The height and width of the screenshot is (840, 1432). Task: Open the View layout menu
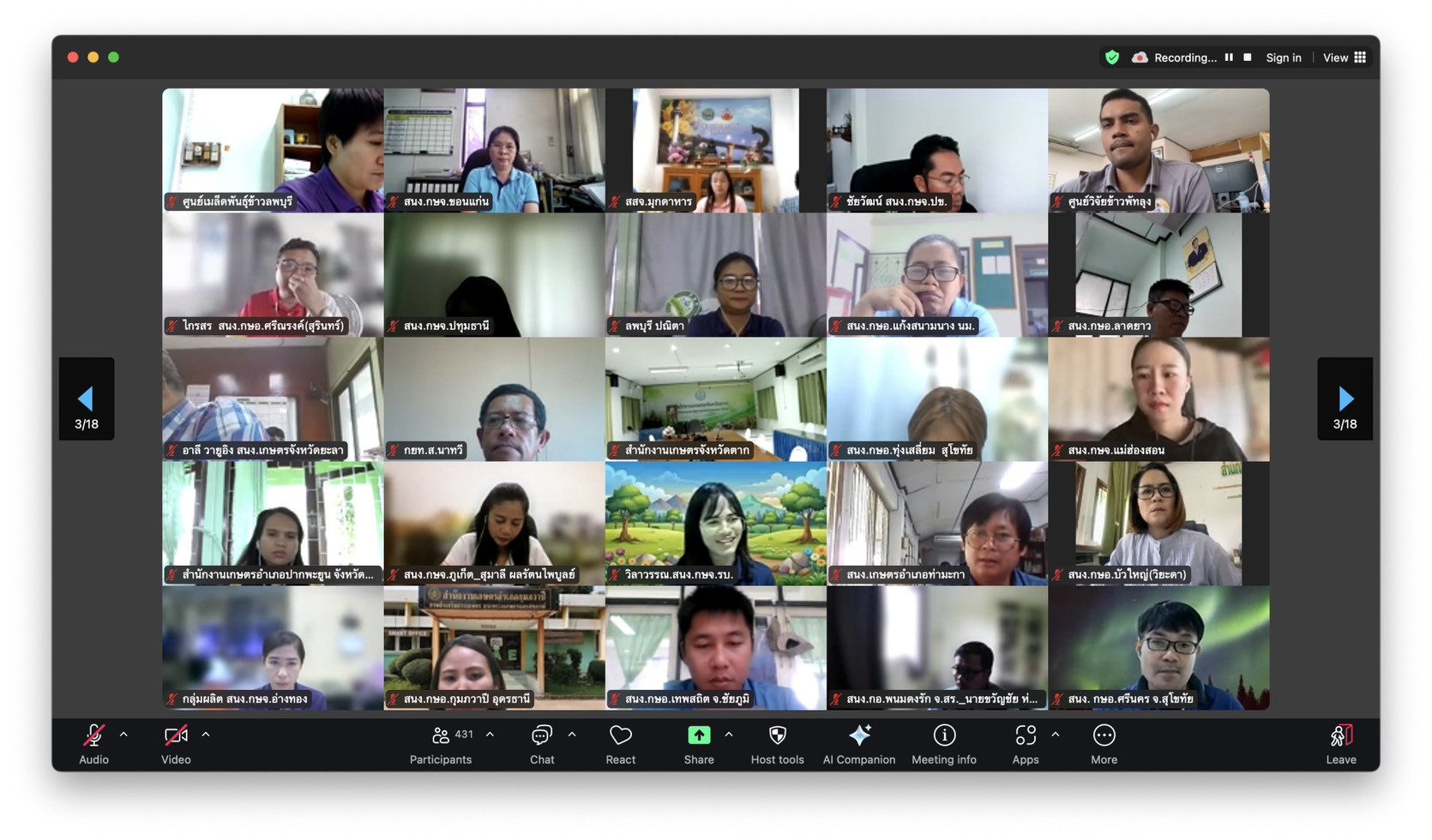[x=1344, y=57]
